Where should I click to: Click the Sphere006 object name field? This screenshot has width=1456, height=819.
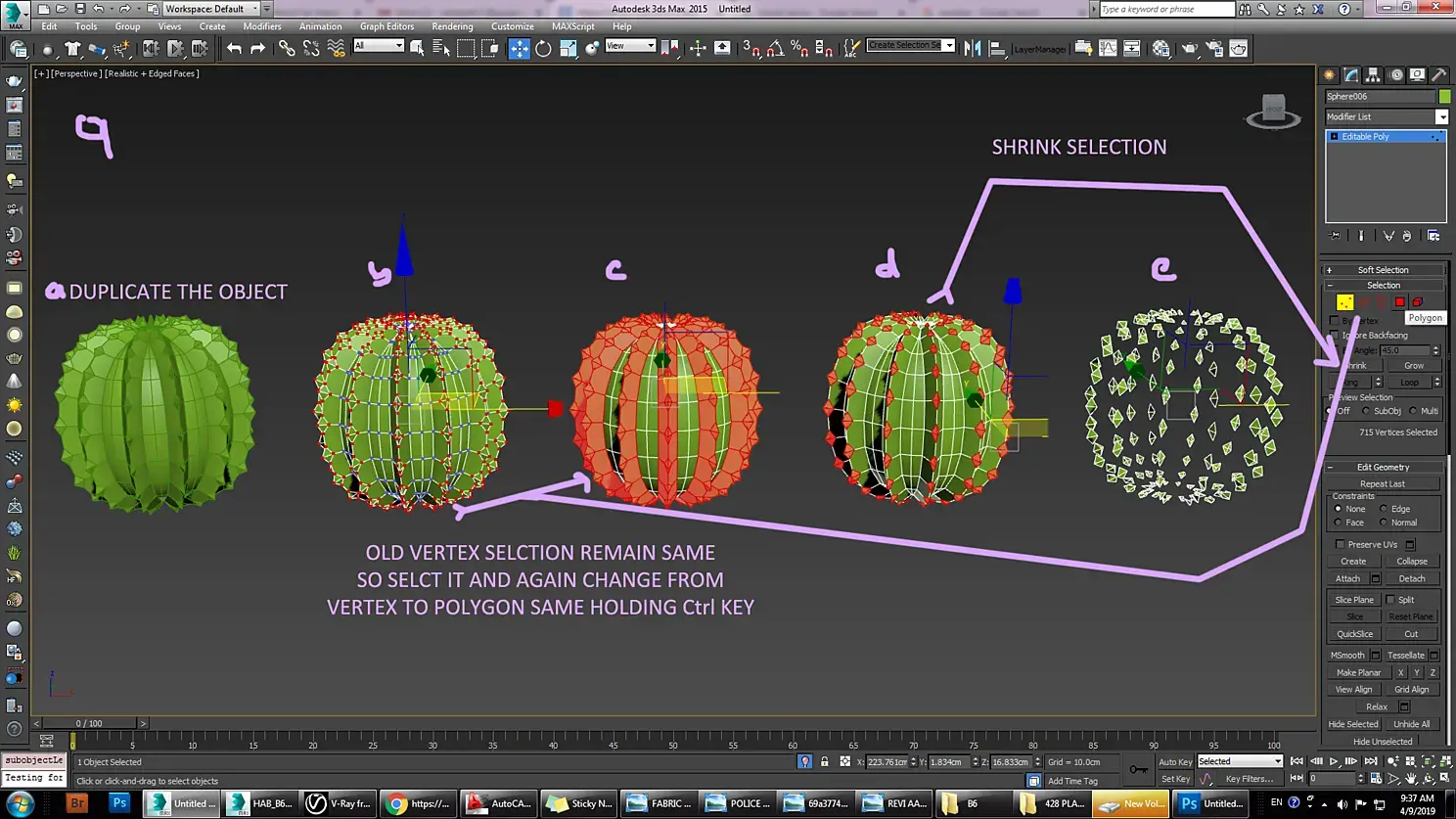click(1380, 96)
